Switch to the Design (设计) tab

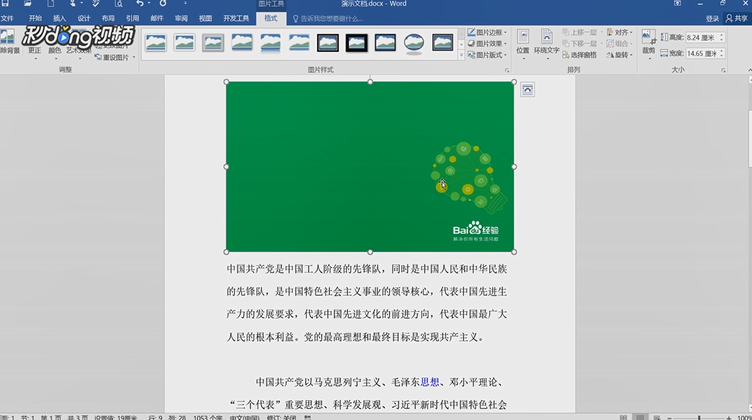coord(84,18)
